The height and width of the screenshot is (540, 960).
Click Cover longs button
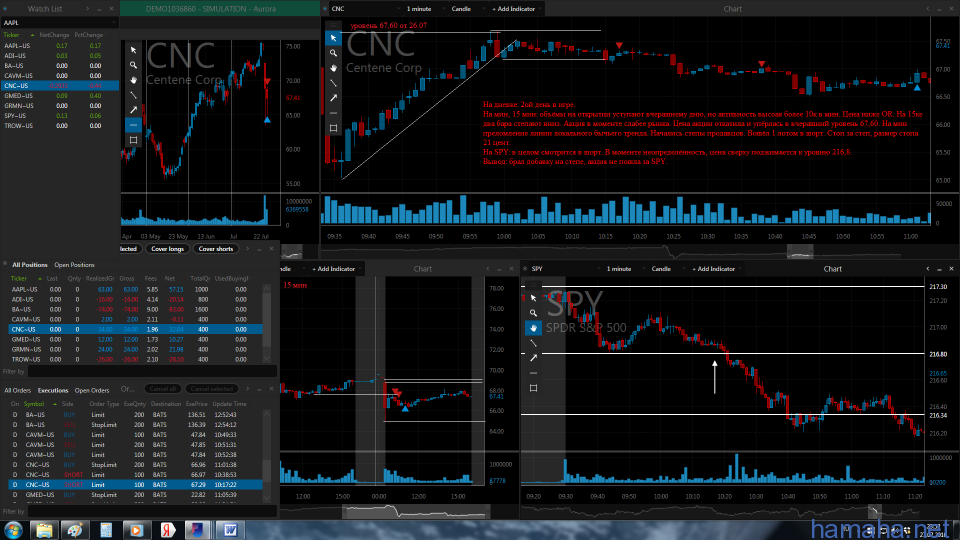coord(167,249)
